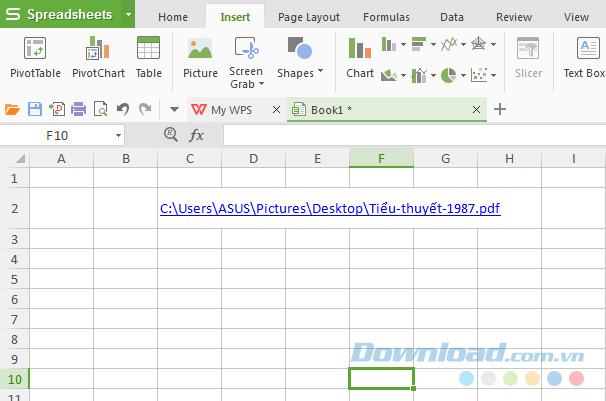Insert a stock chart
Viewport: 606px width, 401px height.
pos(419,75)
